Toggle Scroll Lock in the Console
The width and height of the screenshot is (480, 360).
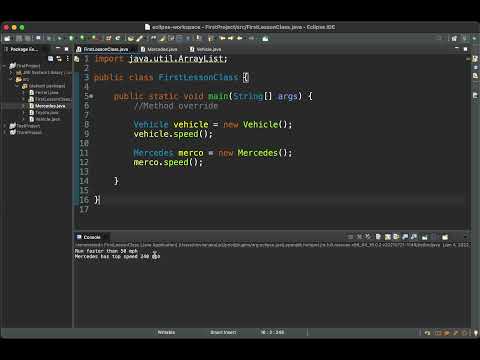[x=387, y=237]
